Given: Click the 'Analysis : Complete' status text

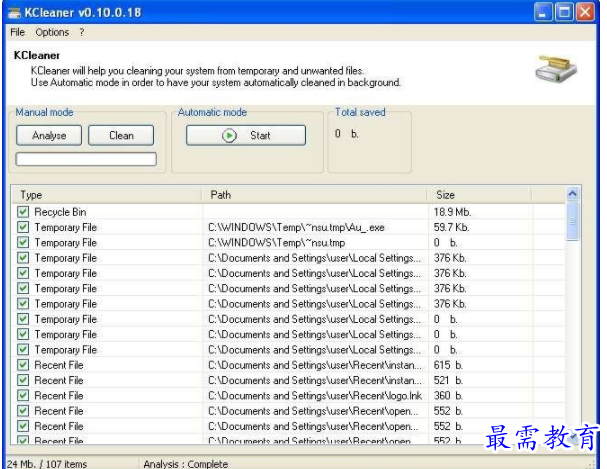Looking at the screenshot, I should pyautogui.click(x=185, y=464).
